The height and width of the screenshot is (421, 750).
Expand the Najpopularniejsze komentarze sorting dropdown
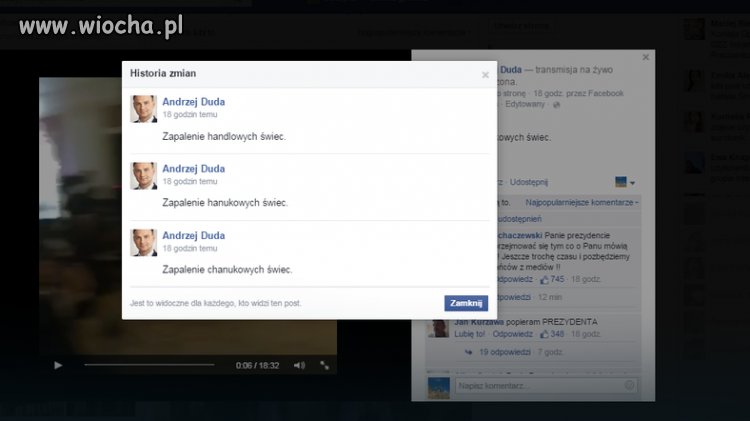point(582,203)
